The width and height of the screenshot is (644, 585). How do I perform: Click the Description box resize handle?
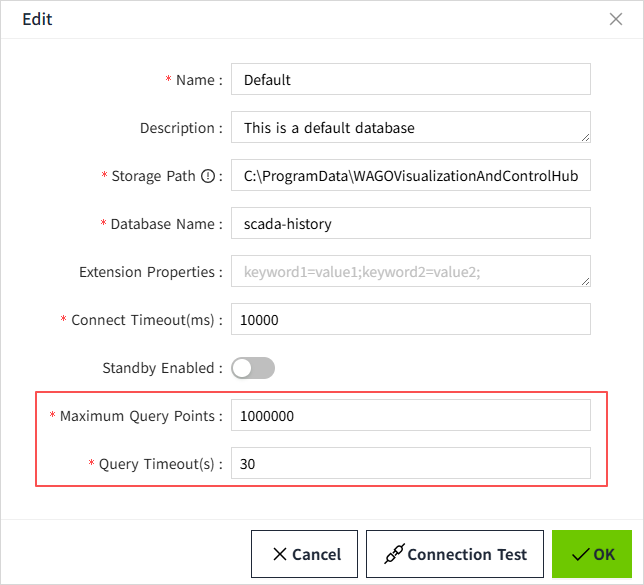585,138
